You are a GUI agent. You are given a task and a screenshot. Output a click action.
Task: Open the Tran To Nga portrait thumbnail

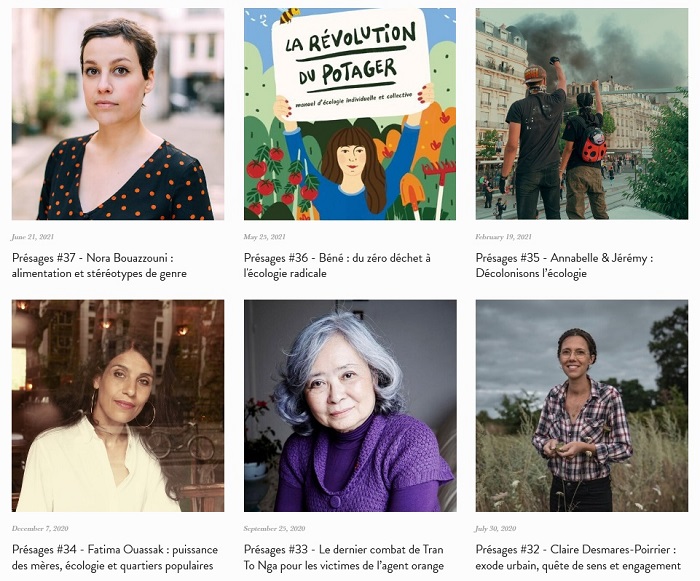point(350,405)
